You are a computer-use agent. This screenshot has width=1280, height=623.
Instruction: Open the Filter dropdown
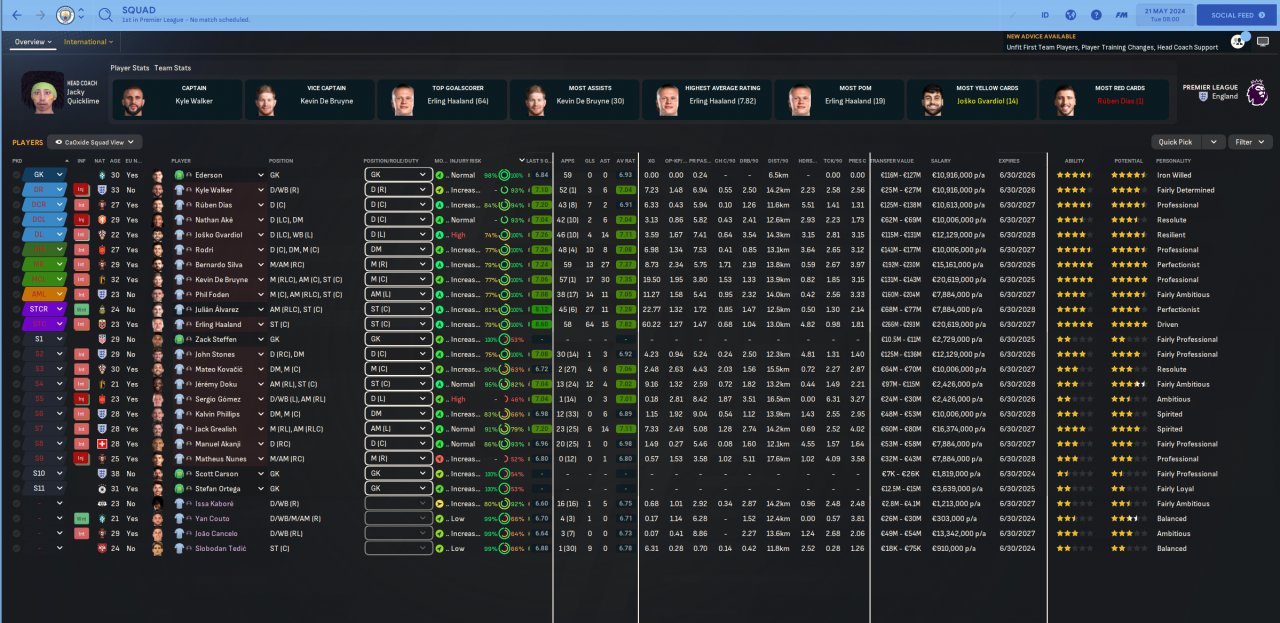(1250, 142)
